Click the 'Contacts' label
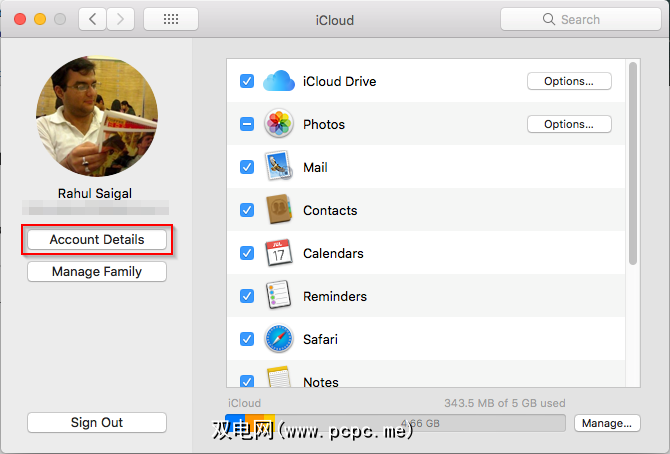670x454 pixels. click(330, 210)
